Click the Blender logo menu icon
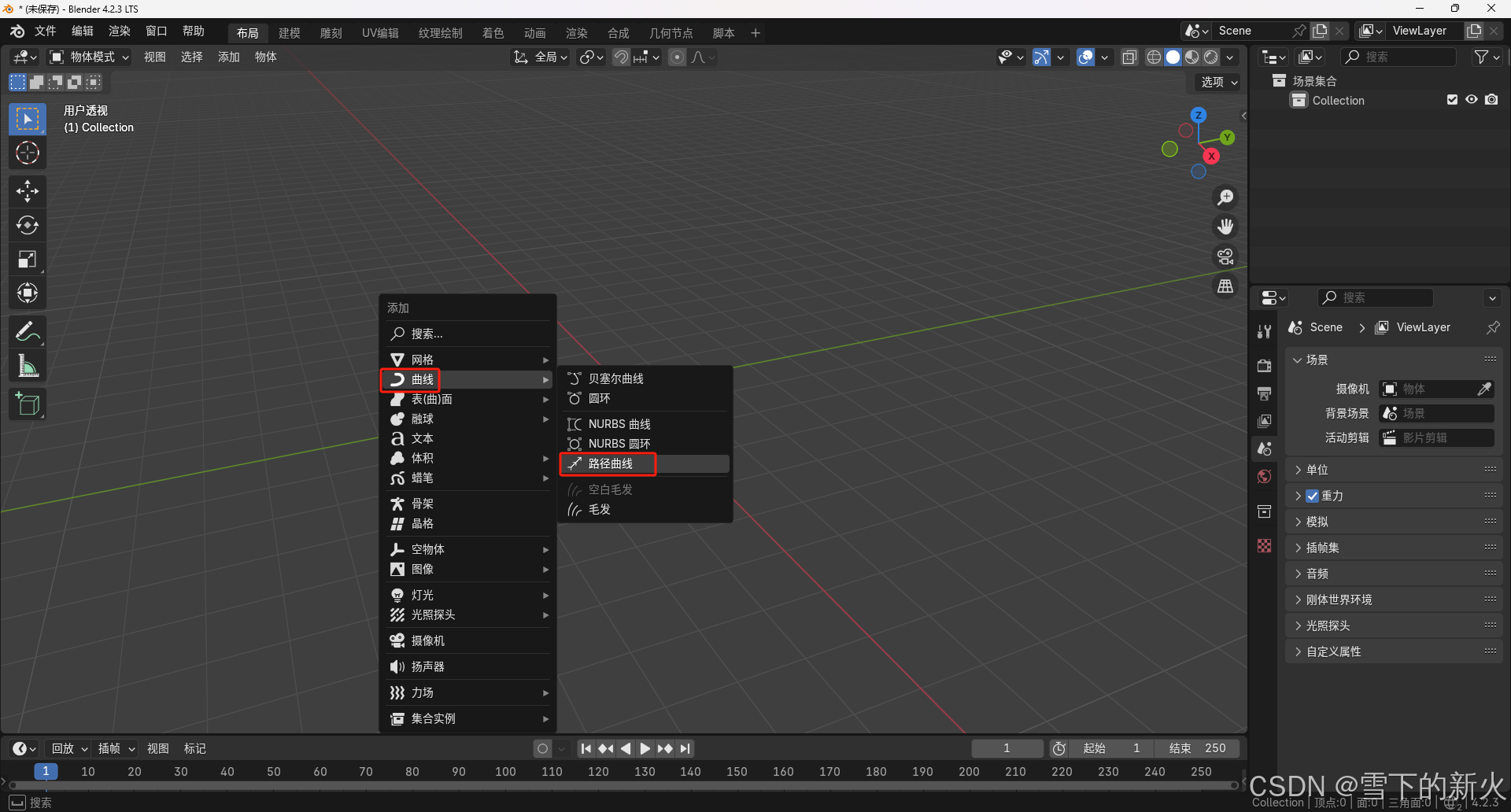This screenshot has width=1511, height=812. coord(17,31)
